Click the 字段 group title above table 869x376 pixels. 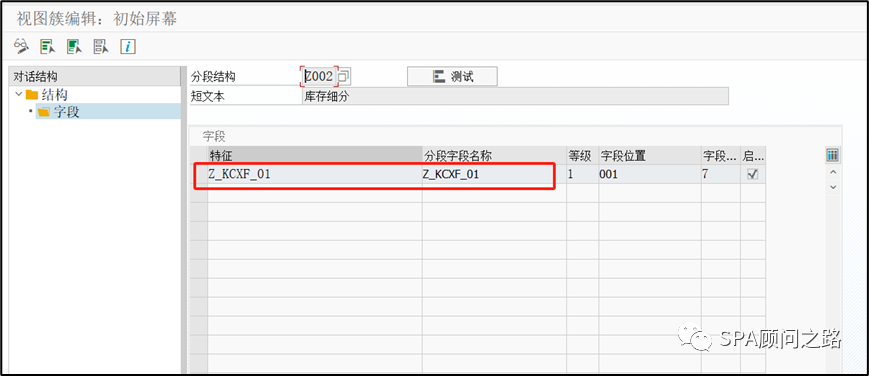(x=214, y=135)
